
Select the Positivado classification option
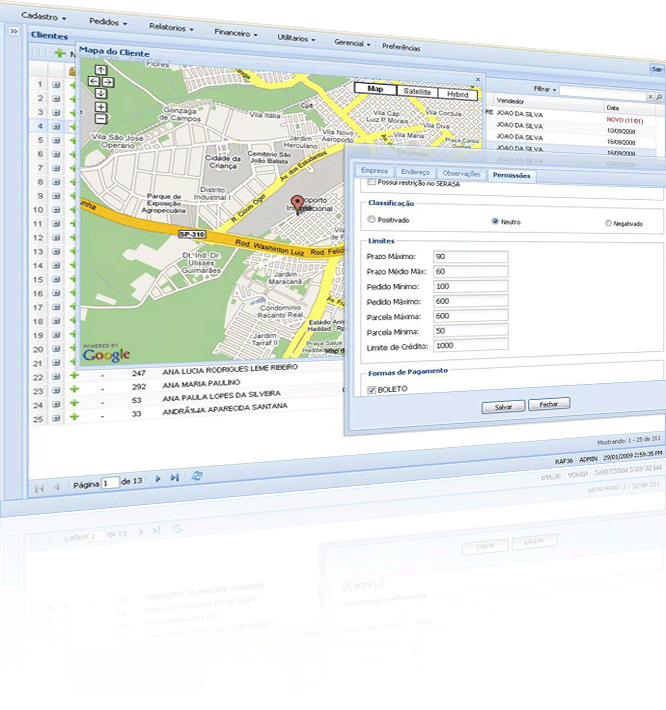(372, 219)
